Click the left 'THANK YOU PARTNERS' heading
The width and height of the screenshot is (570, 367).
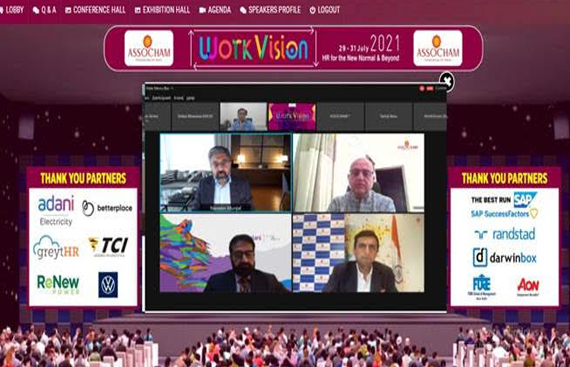(x=83, y=178)
